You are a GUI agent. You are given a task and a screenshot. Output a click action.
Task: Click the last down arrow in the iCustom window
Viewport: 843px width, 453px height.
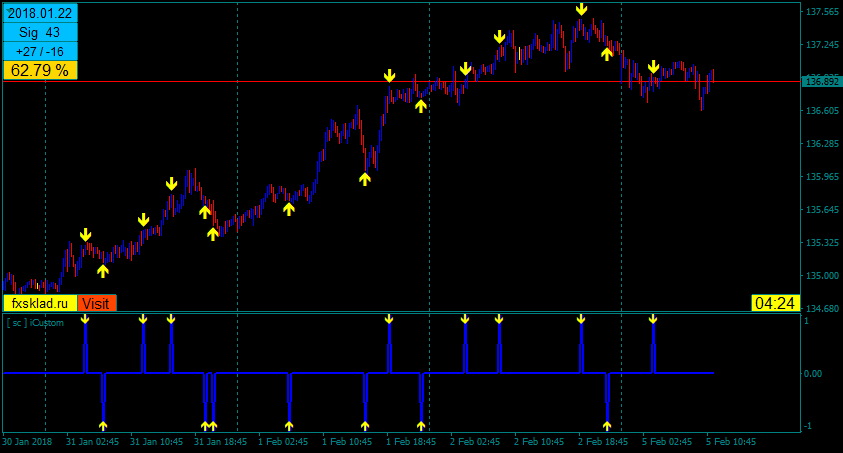click(653, 319)
